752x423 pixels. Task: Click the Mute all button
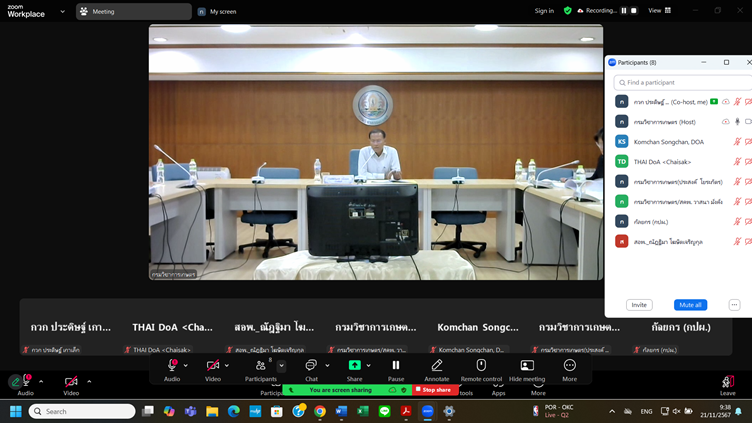coord(690,305)
